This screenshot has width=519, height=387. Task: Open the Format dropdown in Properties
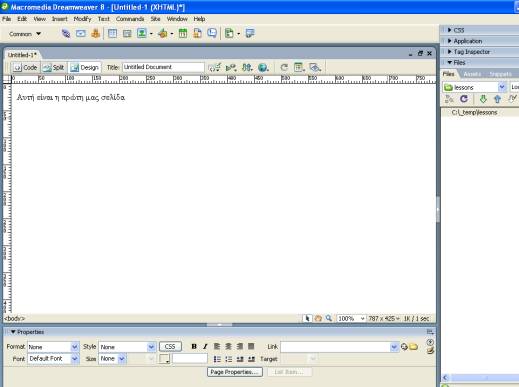(53, 347)
